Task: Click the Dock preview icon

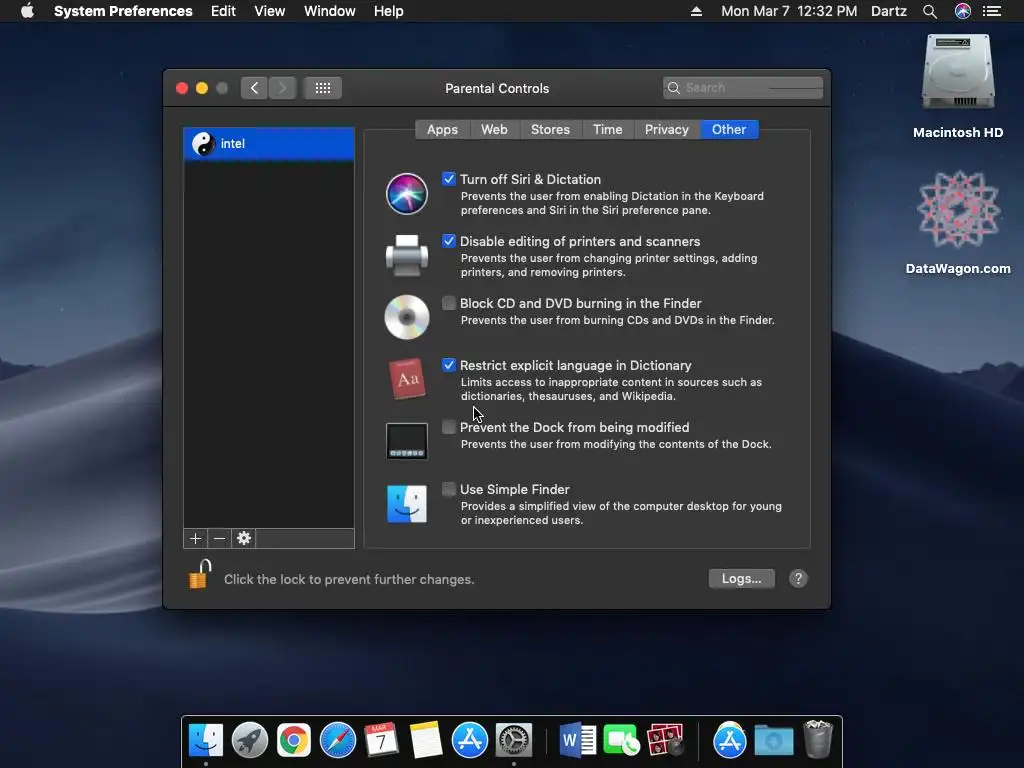Action: click(406, 441)
